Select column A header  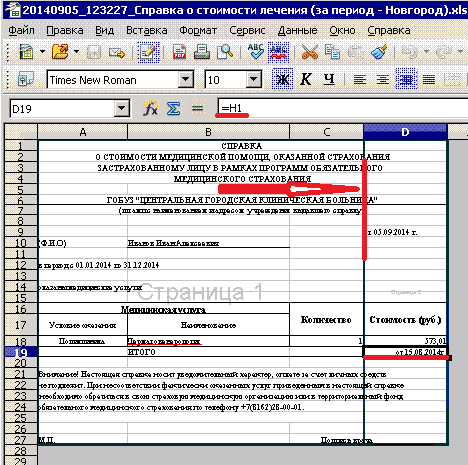tap(83, 132)
